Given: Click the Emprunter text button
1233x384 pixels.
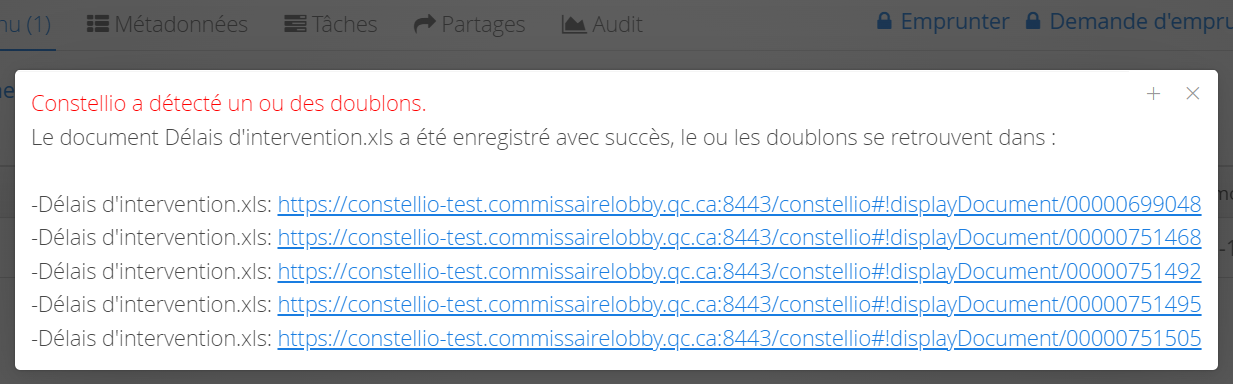Looking at the screenshot, I should [x=955, y=21].
